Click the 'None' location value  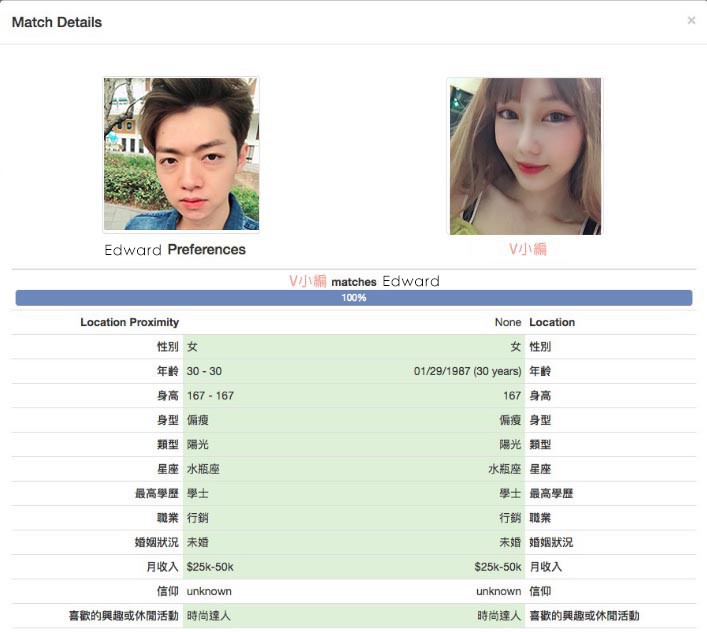pyautogui.click(x=508, y=322)
